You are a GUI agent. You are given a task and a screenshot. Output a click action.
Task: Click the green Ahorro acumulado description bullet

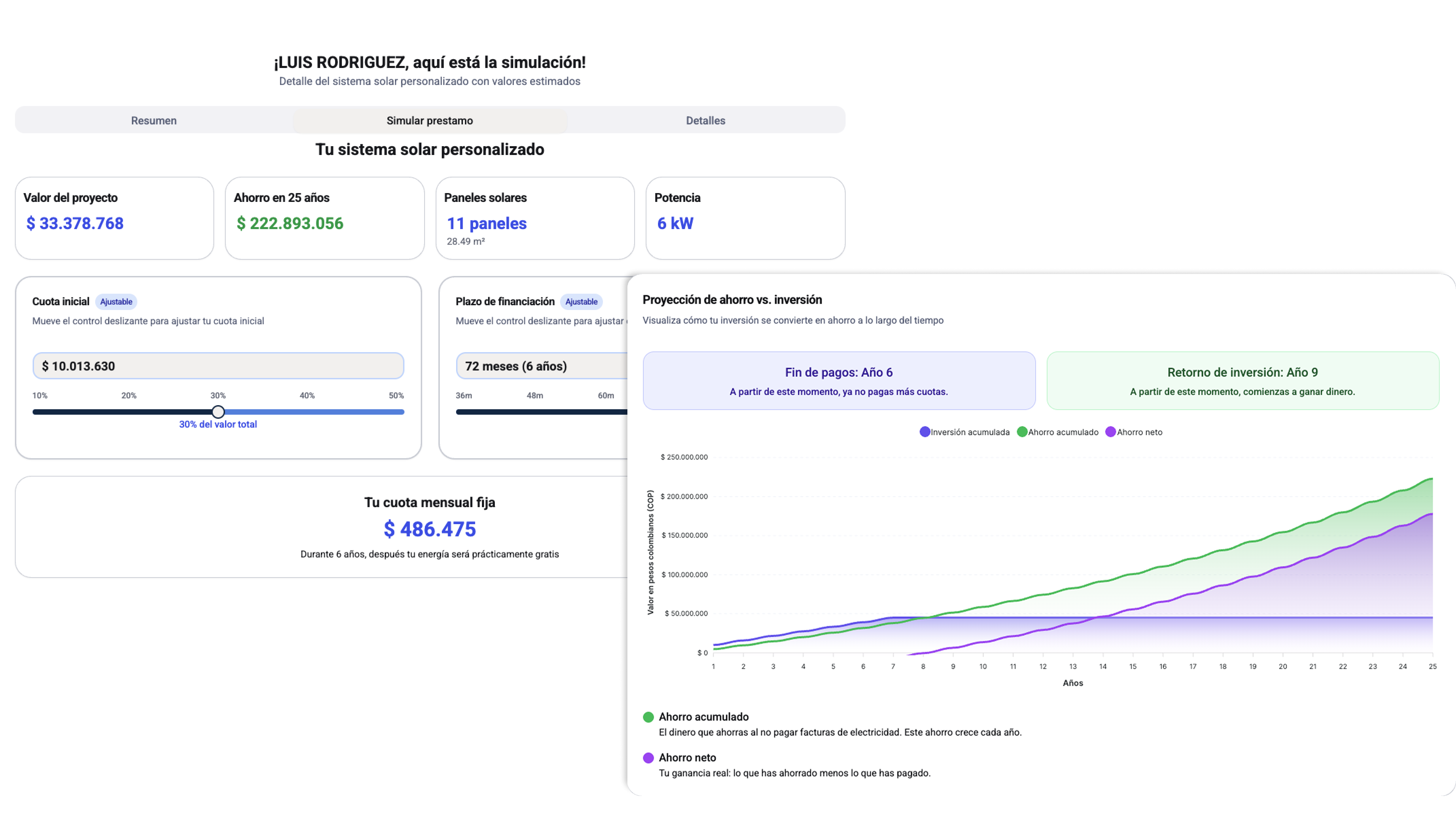tap(648, 717)
